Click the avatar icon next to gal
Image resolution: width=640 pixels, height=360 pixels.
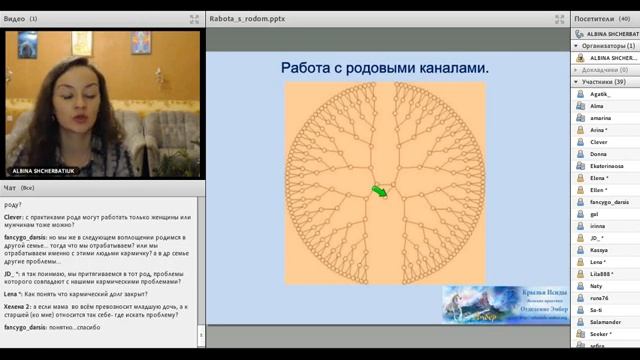tap(580, 214)
